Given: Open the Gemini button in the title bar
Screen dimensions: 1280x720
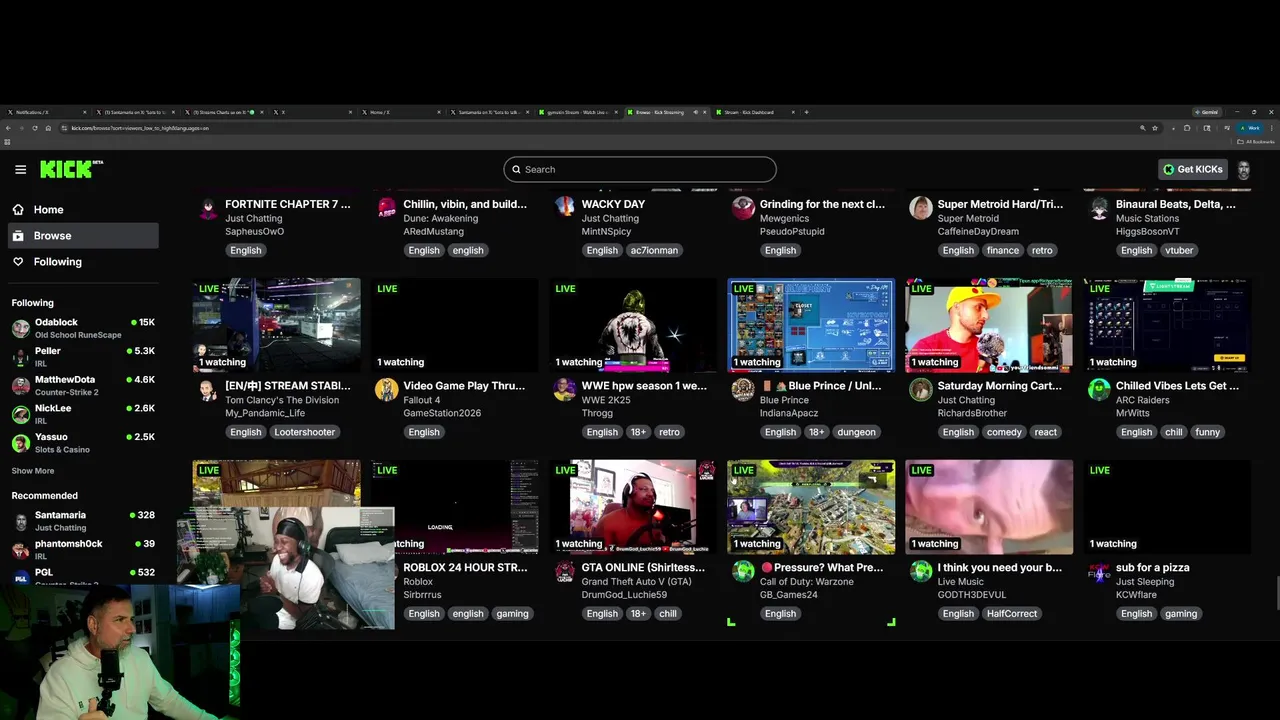Looking at the screenshot, I should pyautogui.click(x=1206, y=112).
